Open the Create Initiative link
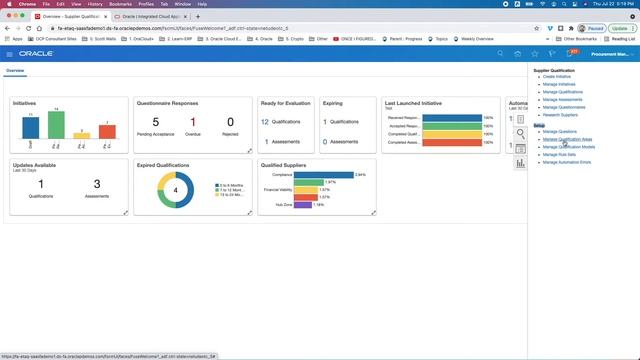This screenshot has width=640, height=360. click(x=557, y=77)
